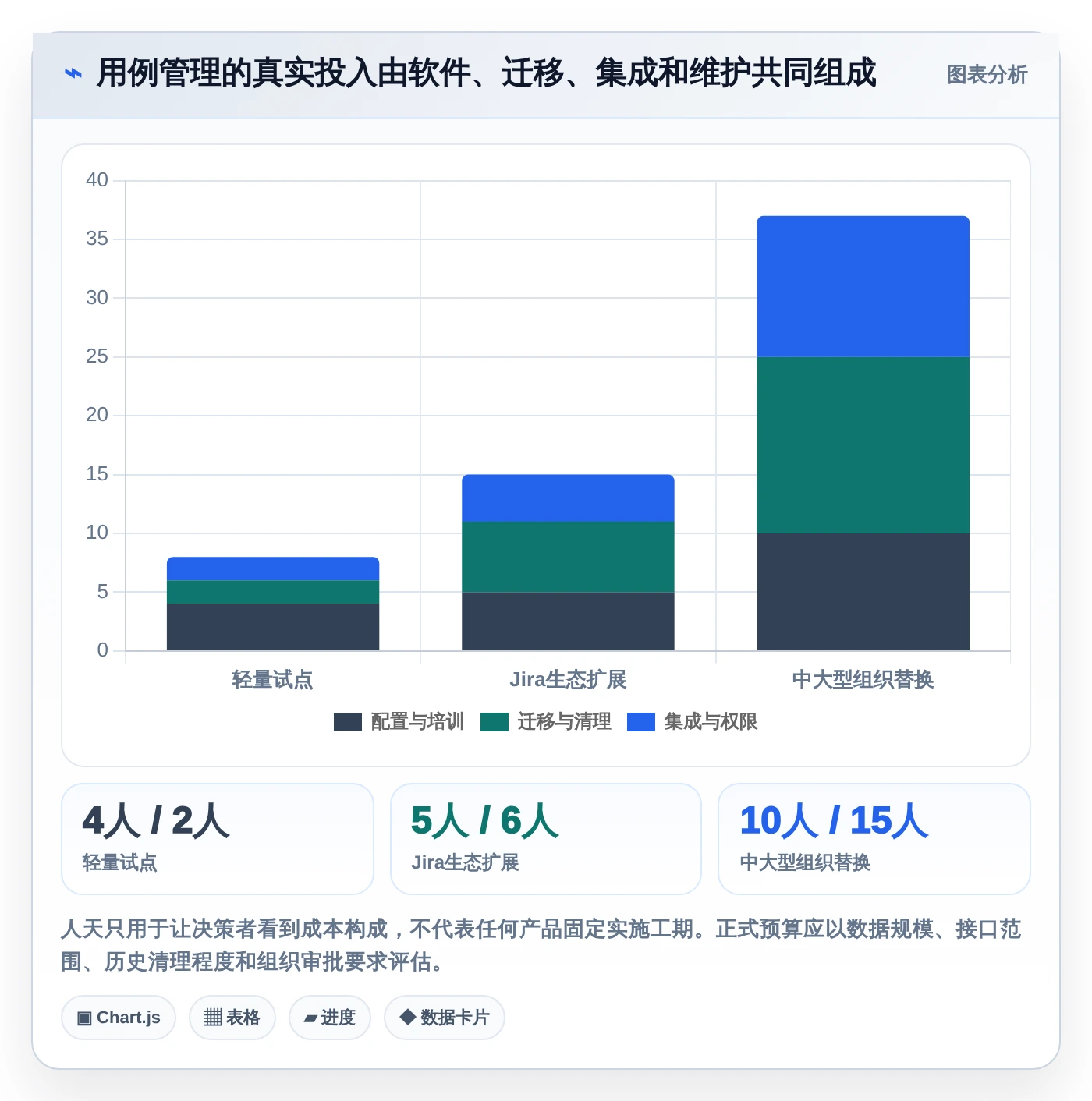The height and width of the screenshot is (1101, 1092).
Task: Click the blue 集成与权限 legend swatch
Action: [641, 722]
